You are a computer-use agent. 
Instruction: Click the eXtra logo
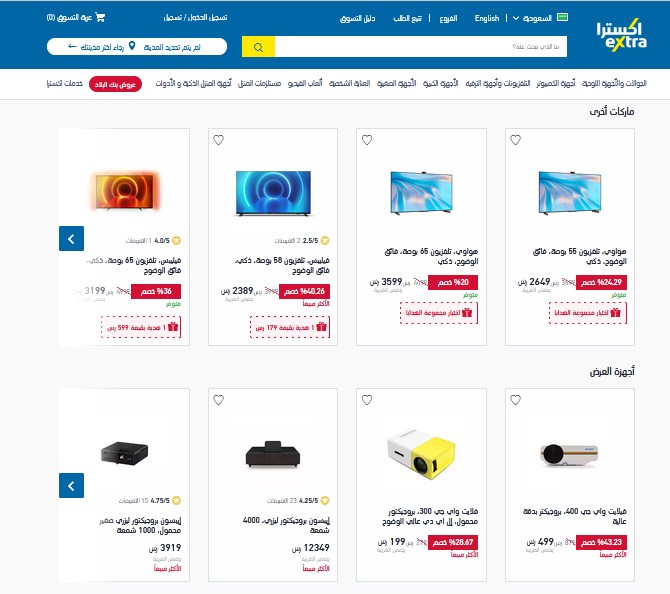coord(621,35)
